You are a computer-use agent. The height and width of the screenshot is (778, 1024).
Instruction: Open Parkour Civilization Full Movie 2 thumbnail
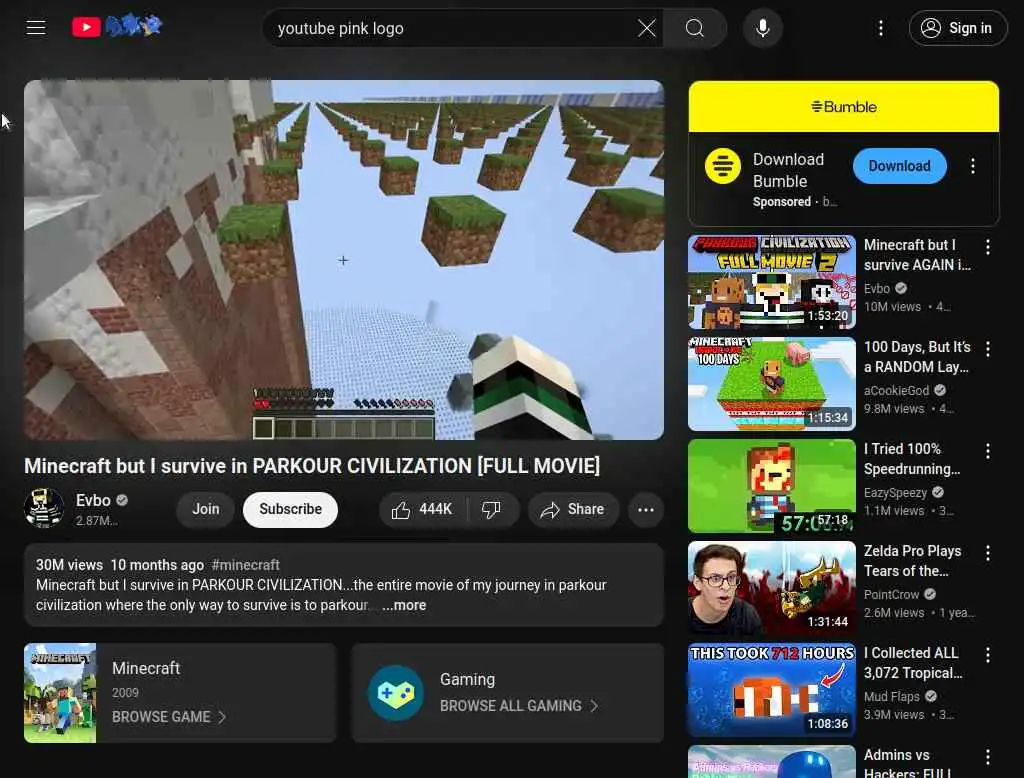(x=771, y=282)
